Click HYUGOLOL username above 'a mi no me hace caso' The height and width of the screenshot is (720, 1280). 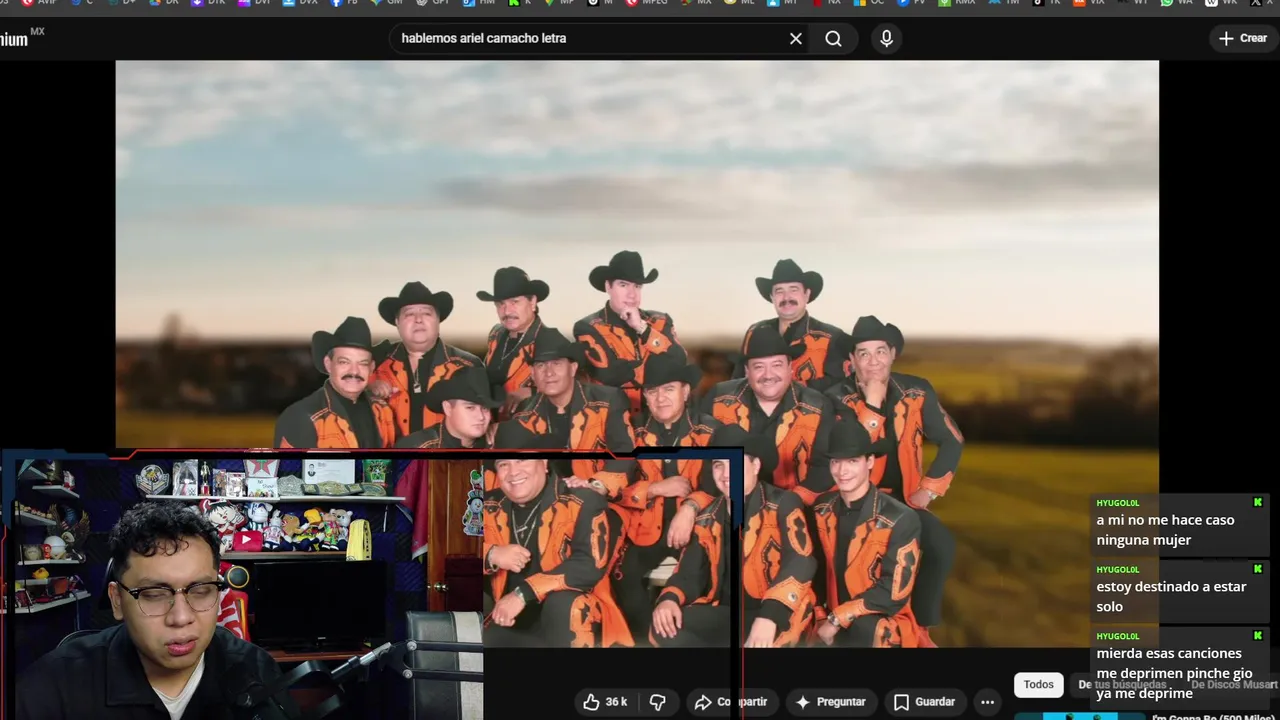[x=1117, y=503]
